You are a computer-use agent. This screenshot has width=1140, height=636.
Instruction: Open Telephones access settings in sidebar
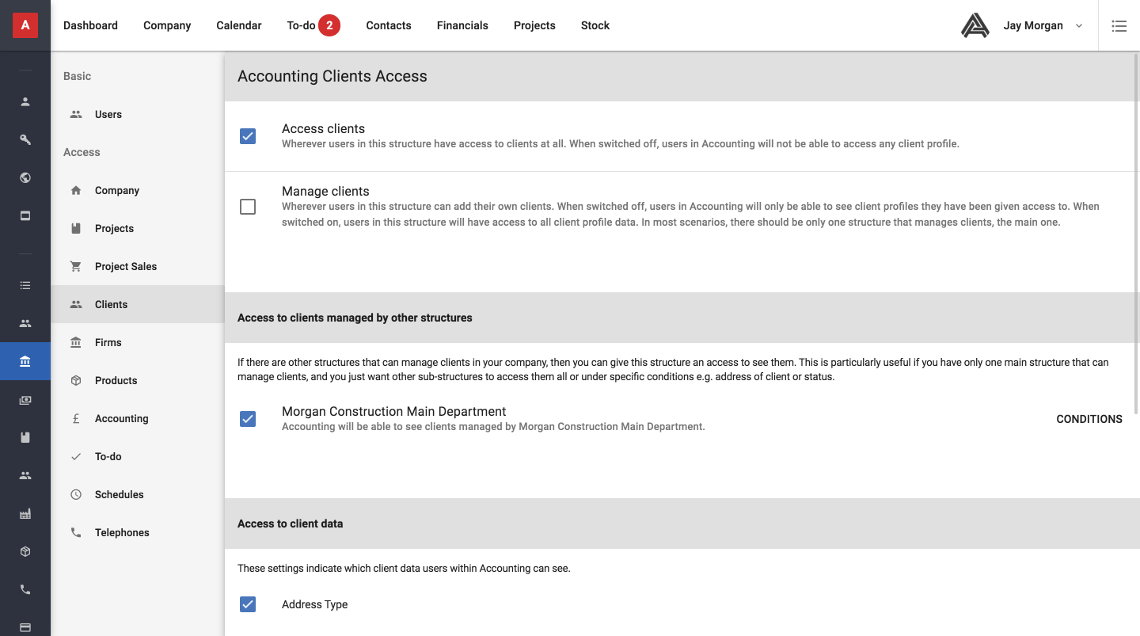[122, 533]
